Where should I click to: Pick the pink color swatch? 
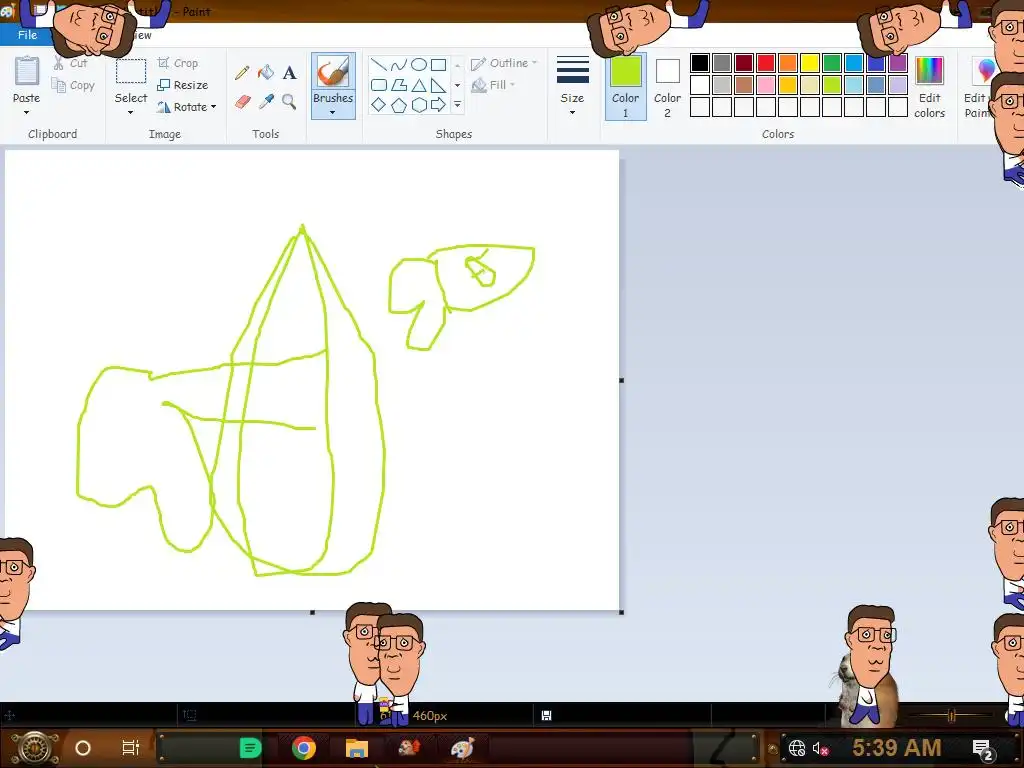coord(765,85)
